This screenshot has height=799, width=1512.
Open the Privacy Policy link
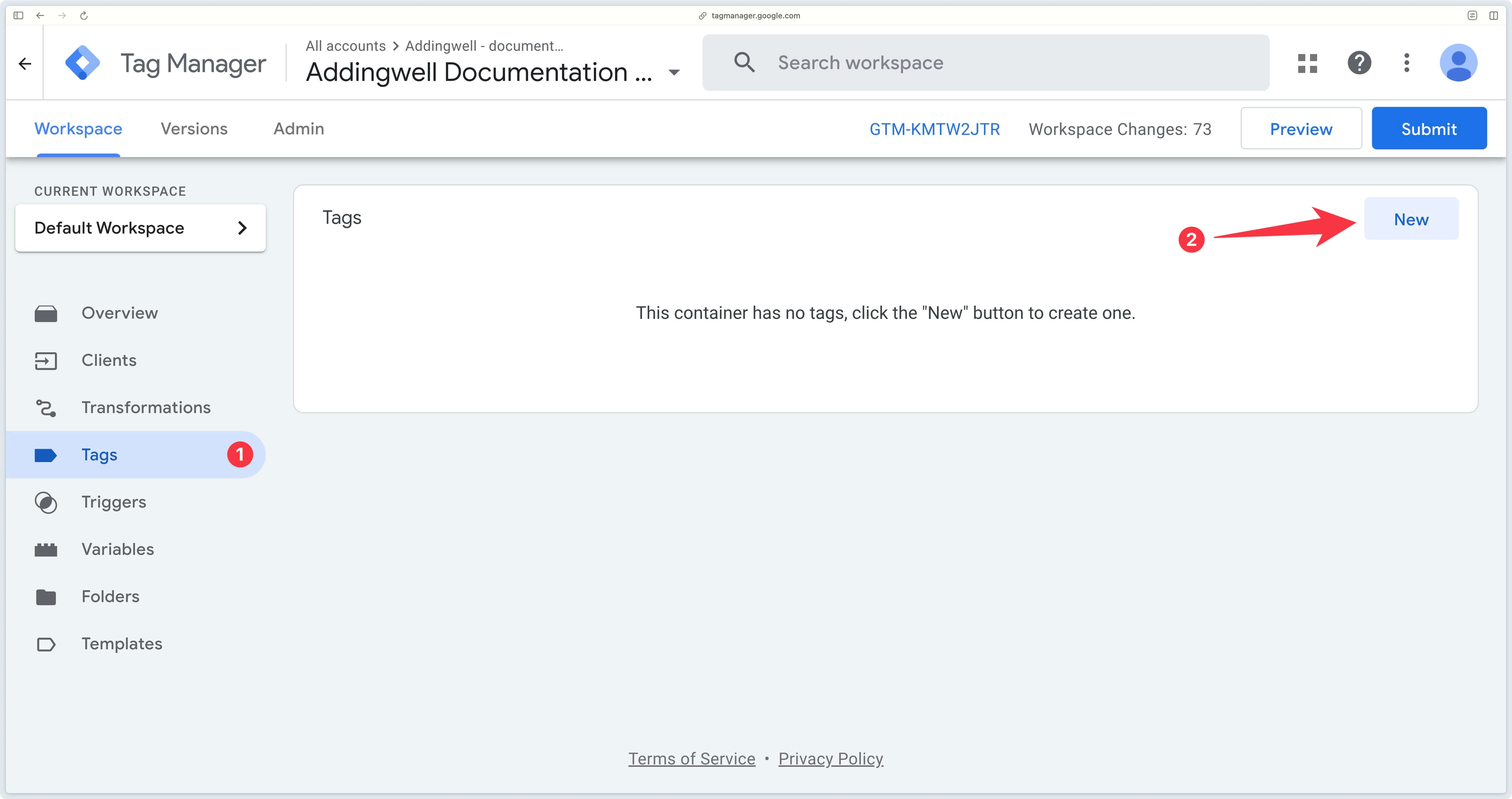point(830,759)
